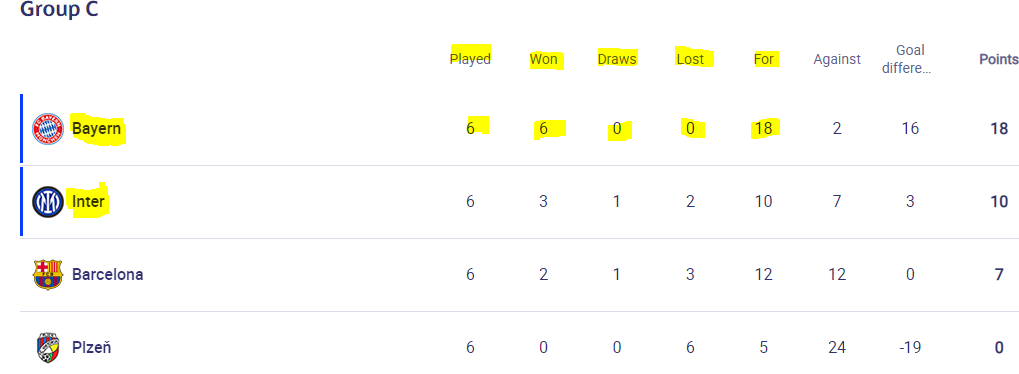Click the truncated Goal difference header
Viewport: 1019px width, 374px height.
(x=910, y=59)
